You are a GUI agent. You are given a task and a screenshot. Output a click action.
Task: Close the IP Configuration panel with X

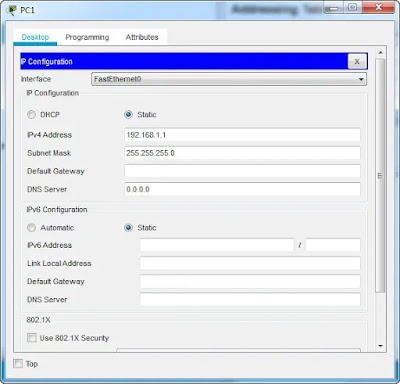click(357, 61)
